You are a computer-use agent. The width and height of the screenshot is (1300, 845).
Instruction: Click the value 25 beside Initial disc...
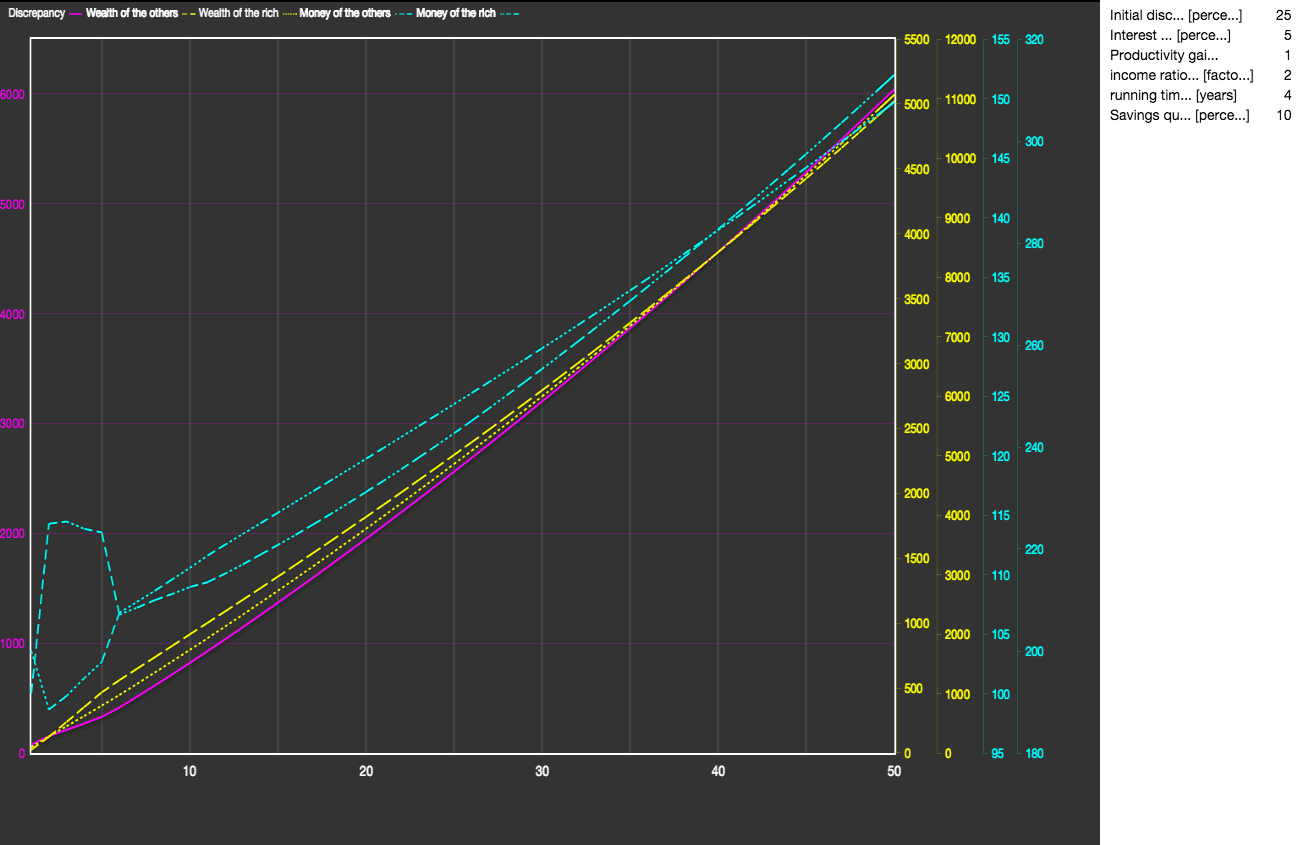click(x=1283, y=15)
